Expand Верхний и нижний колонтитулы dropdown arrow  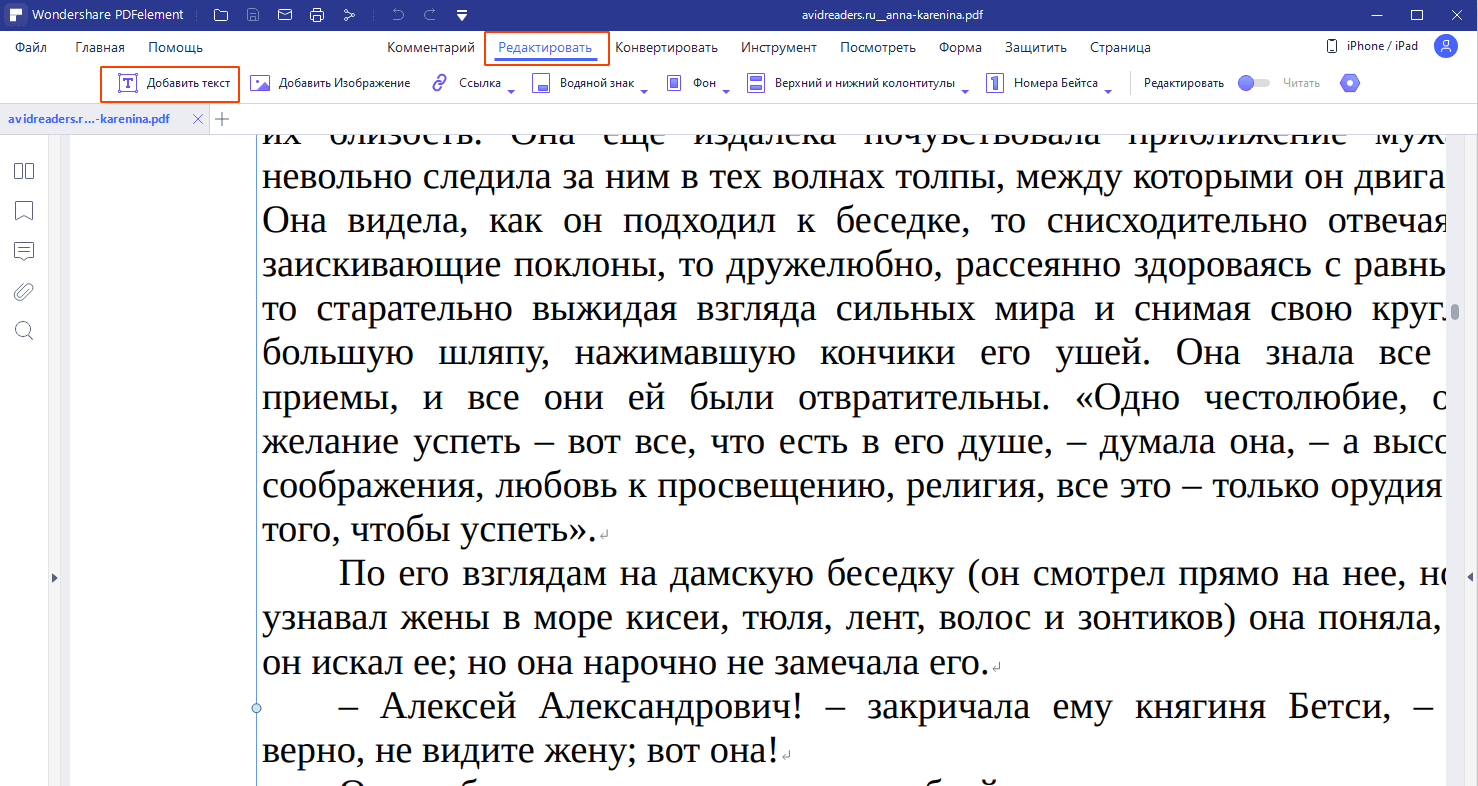pyautogui.click(x=965, y=90)
